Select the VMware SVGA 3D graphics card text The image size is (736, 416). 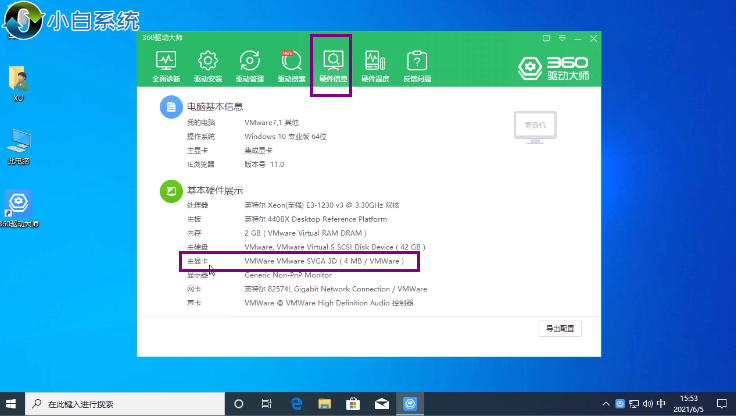click(324, 261)
